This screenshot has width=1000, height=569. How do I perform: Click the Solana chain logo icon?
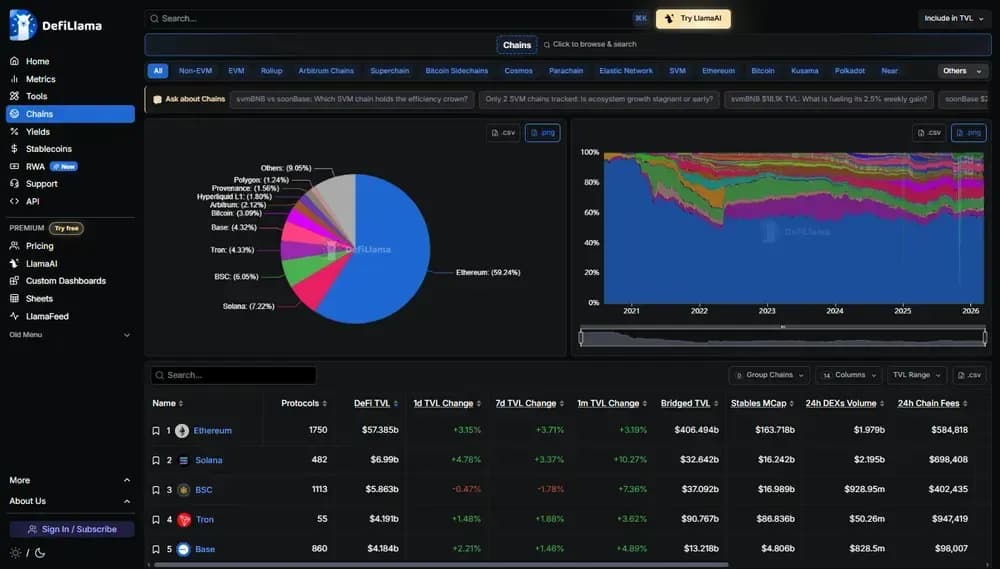click(x=184, y=461)
